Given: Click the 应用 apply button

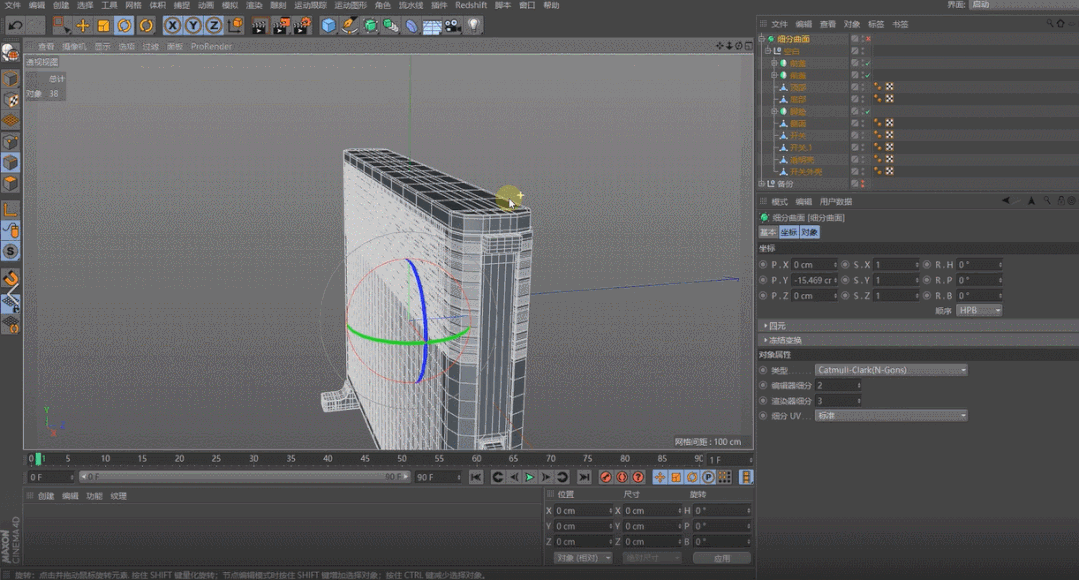Looking at the screenshot, I should 721,558.
